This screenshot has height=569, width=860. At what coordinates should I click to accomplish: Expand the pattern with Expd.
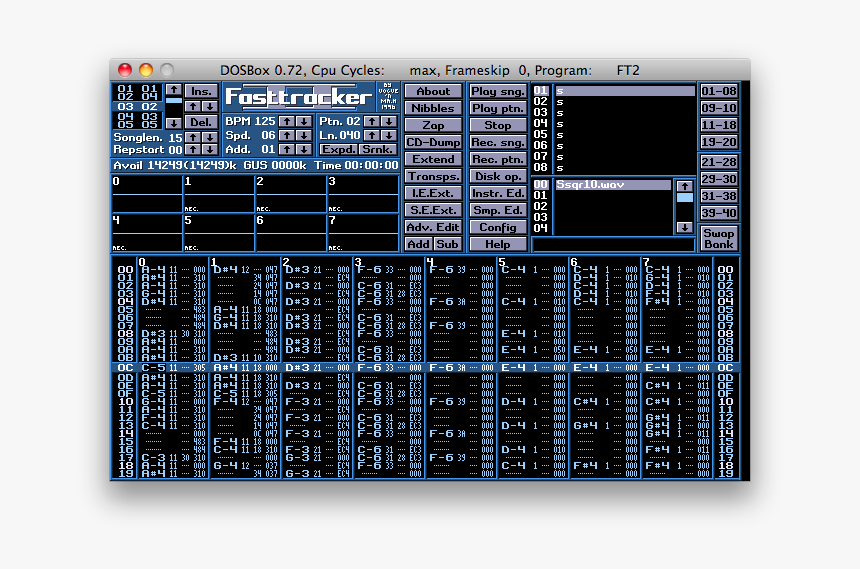pyautogui.click(x=338, y=149)
